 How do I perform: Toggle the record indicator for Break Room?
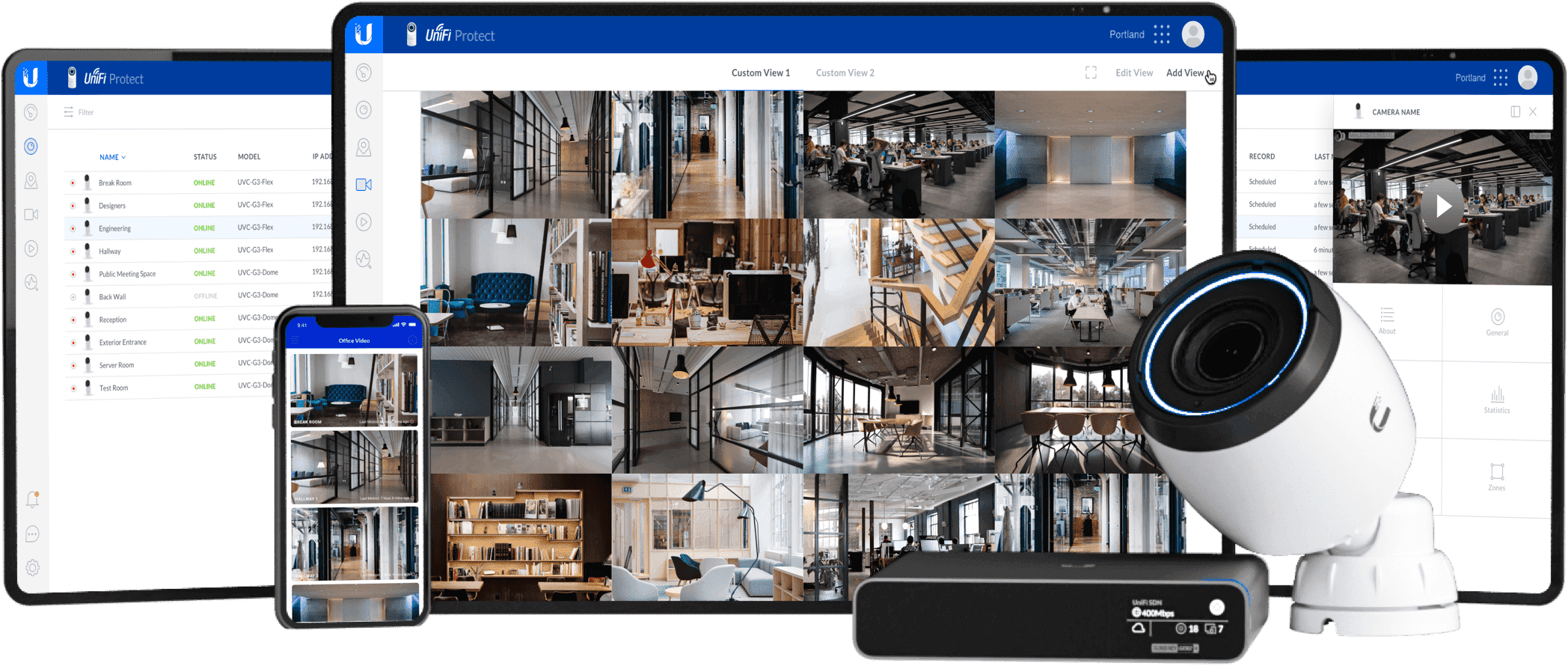[73, 183]
